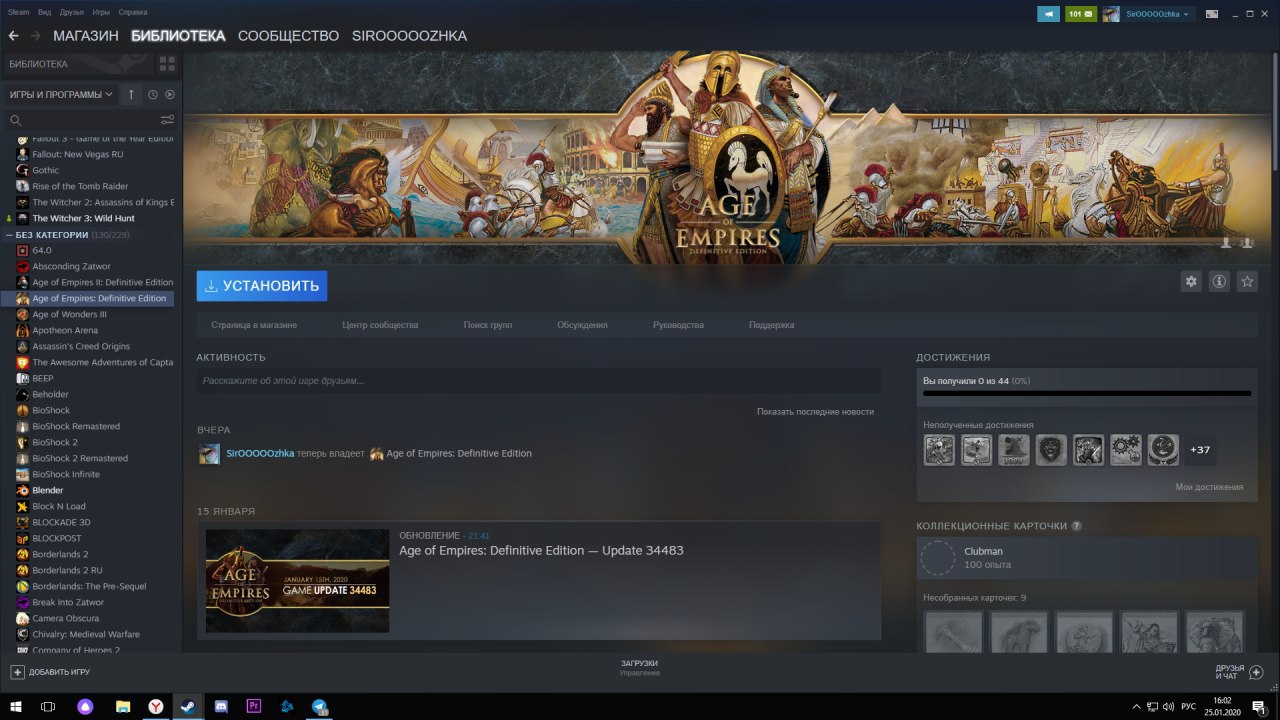
Task: Select Gothic in game list
Action: tap(46, 170)
